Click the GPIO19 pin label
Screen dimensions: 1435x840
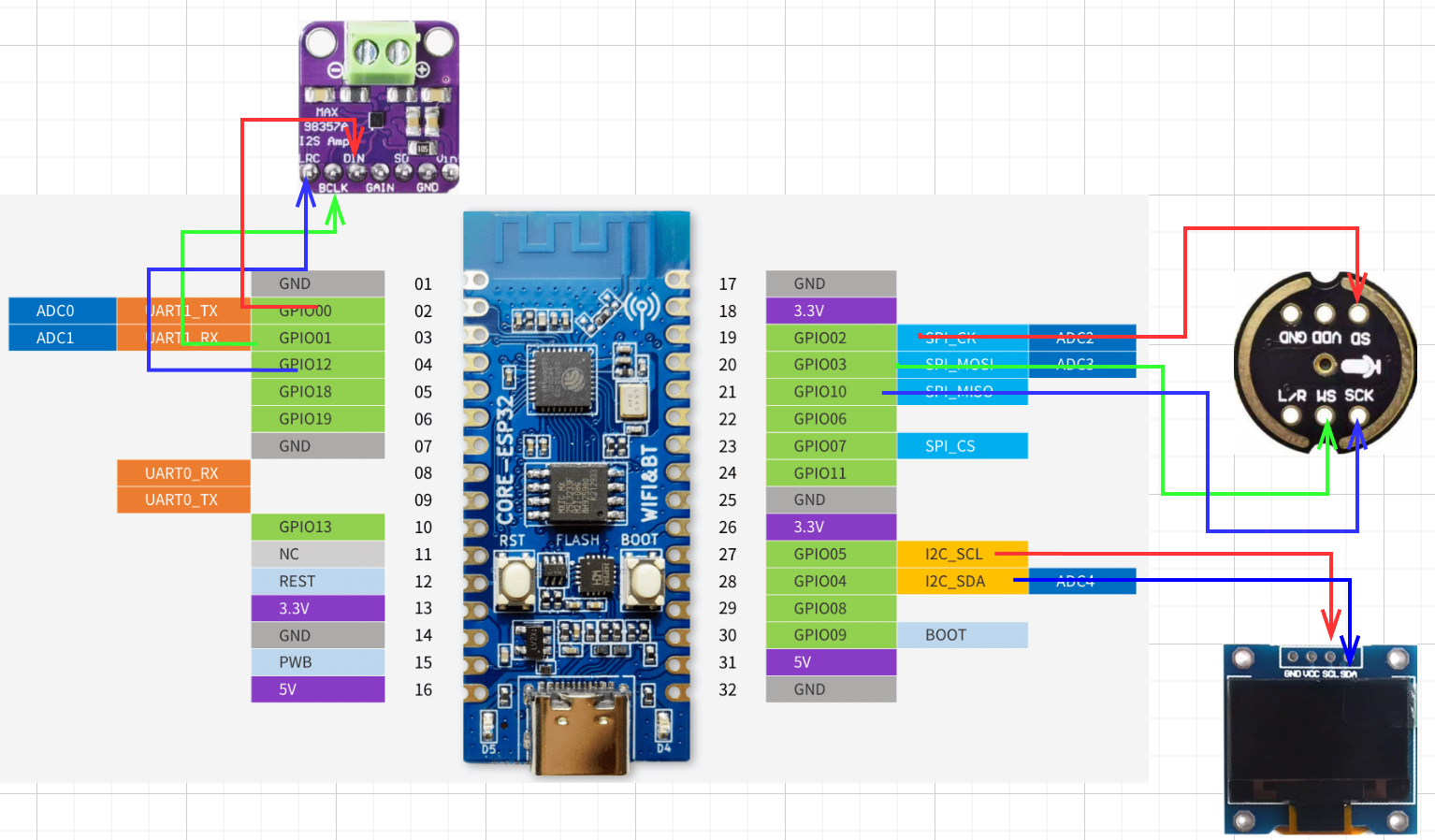coord(318,419)
